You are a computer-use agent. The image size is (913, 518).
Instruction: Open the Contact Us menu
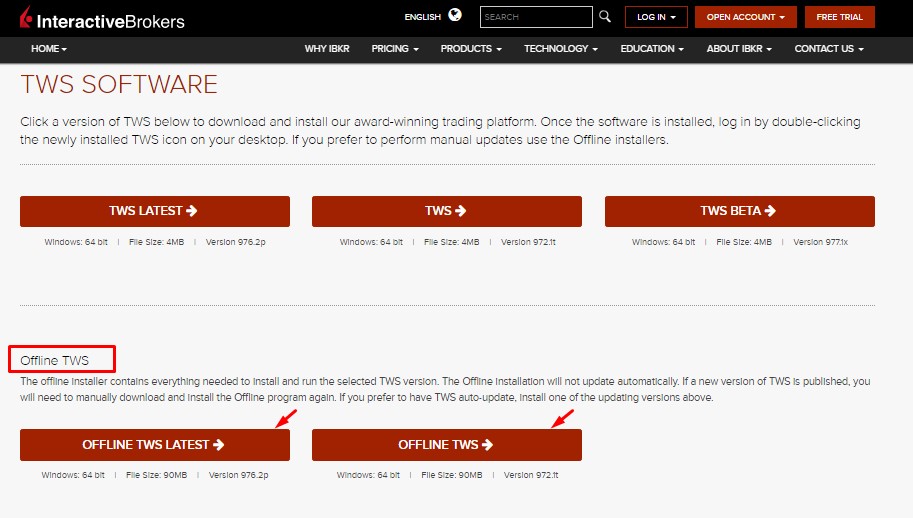(829, 49)
